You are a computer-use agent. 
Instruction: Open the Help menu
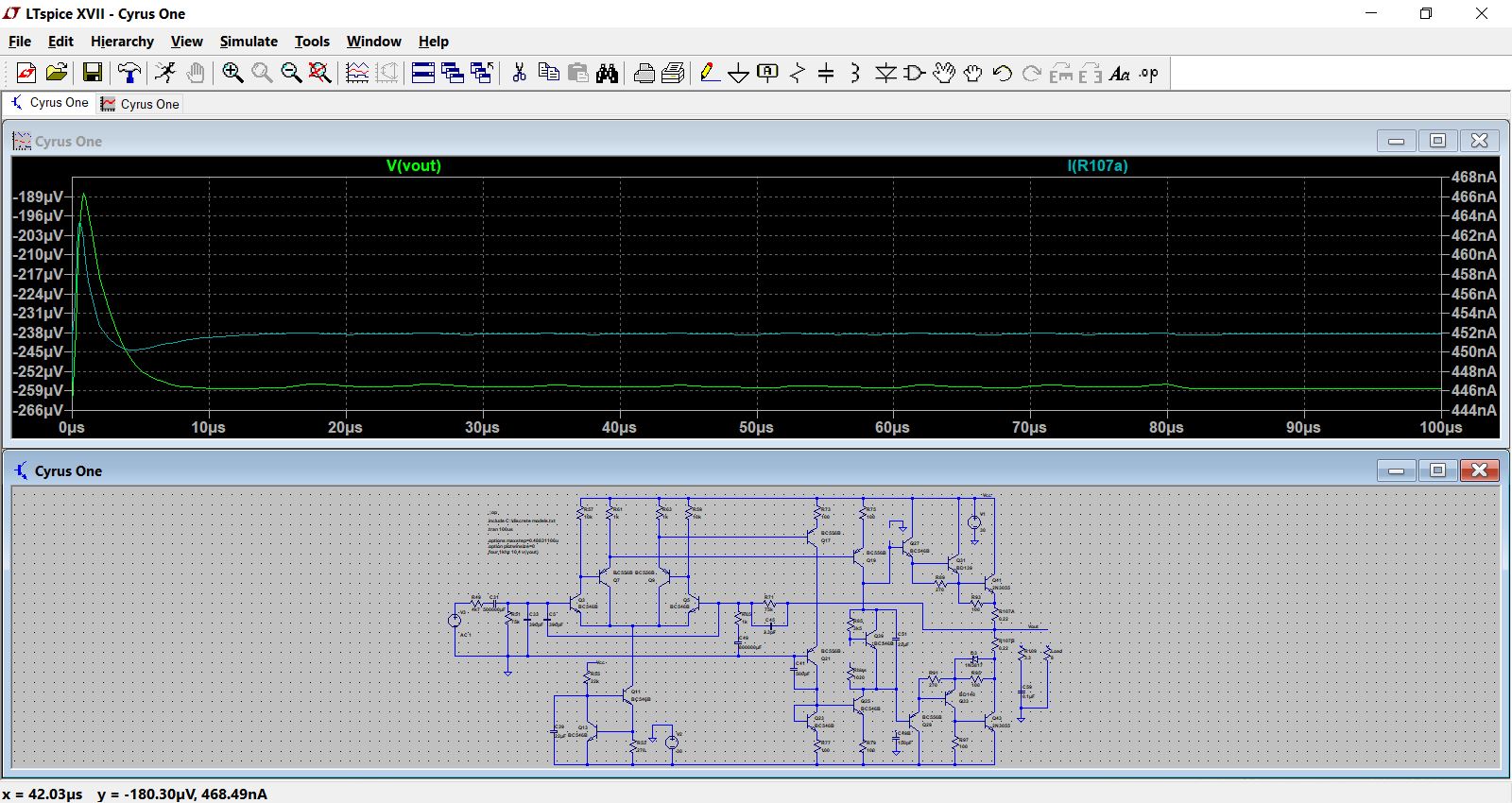click(434, 42)
